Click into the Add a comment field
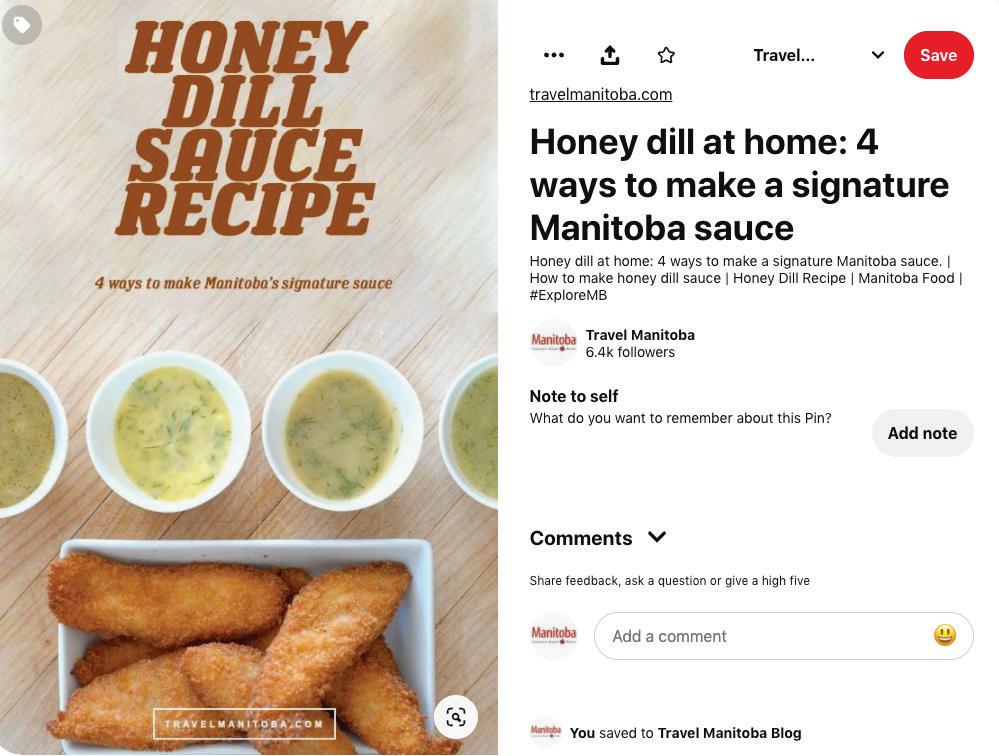Image resolution: width=999 pixels, height=756 pixels. pyautogui.click(x=764, y=636)
